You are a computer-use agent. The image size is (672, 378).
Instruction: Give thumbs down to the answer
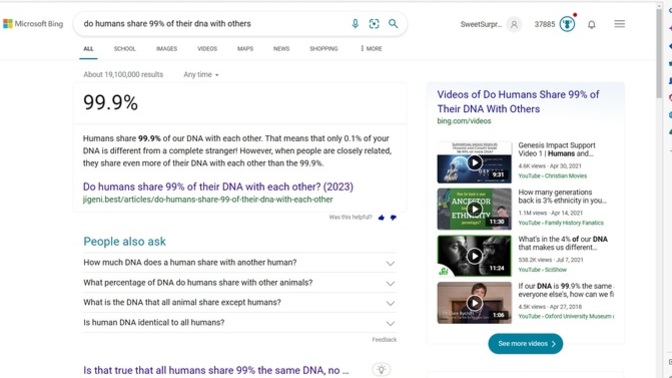[x=393, y=218]
